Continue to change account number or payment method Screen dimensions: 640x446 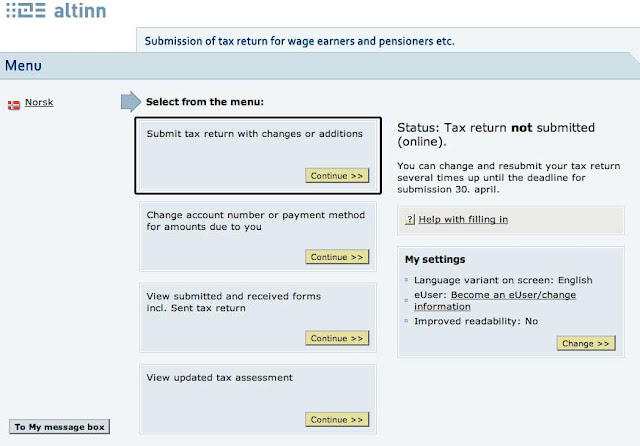pyautogui.click(x=336, y=257)
